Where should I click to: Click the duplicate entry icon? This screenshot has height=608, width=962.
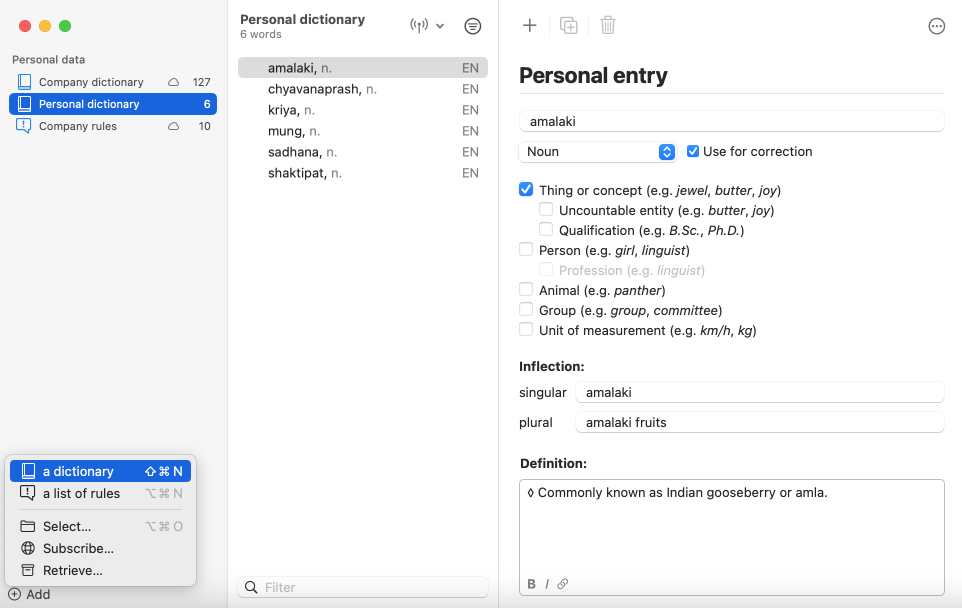568,26
